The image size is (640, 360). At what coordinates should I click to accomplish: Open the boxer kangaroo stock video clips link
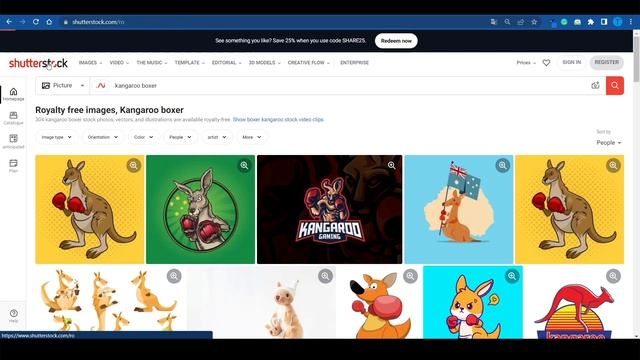[x=278, y=120]
